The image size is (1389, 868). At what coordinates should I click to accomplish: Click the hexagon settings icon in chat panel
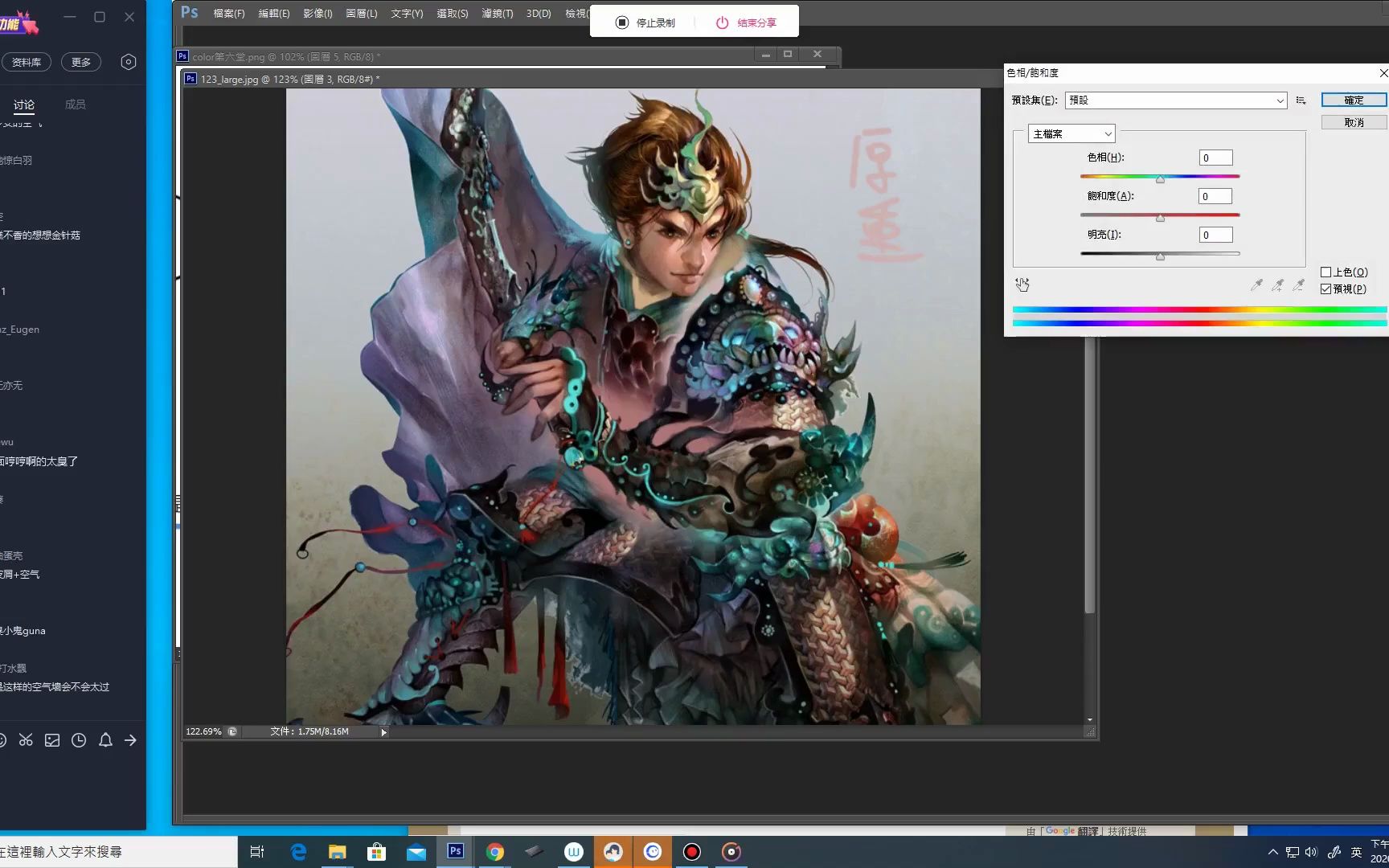coord(129,62)
